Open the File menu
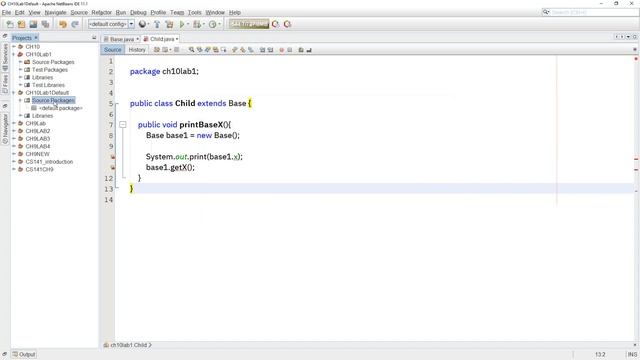Viewport: 640px width, 360px height. click(6, 13)
